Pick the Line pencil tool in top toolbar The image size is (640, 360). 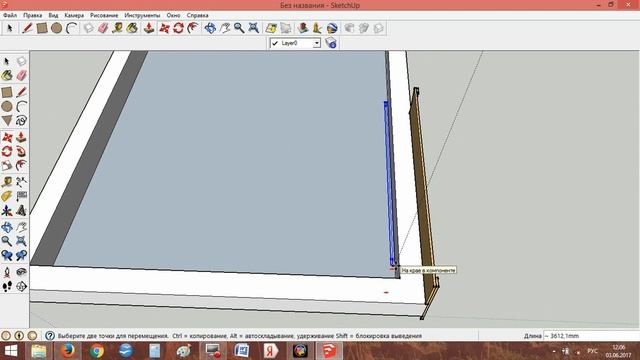click(27, 28)
